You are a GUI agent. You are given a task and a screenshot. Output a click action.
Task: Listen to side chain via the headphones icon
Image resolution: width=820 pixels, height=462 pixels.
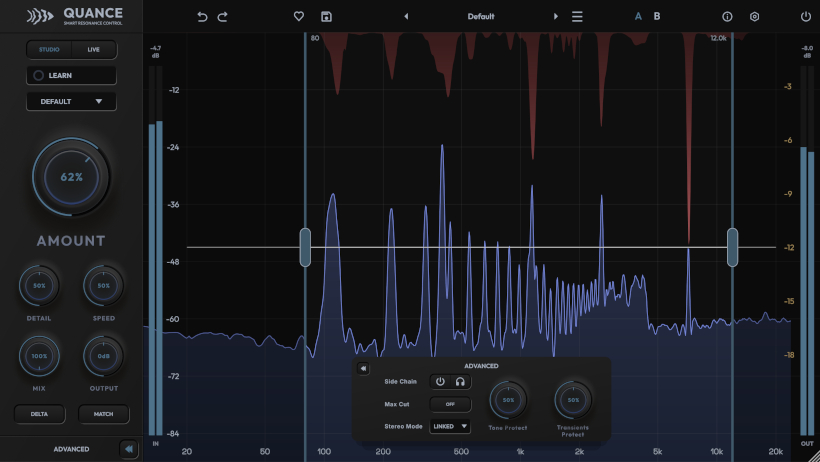[x=460, y=381]
